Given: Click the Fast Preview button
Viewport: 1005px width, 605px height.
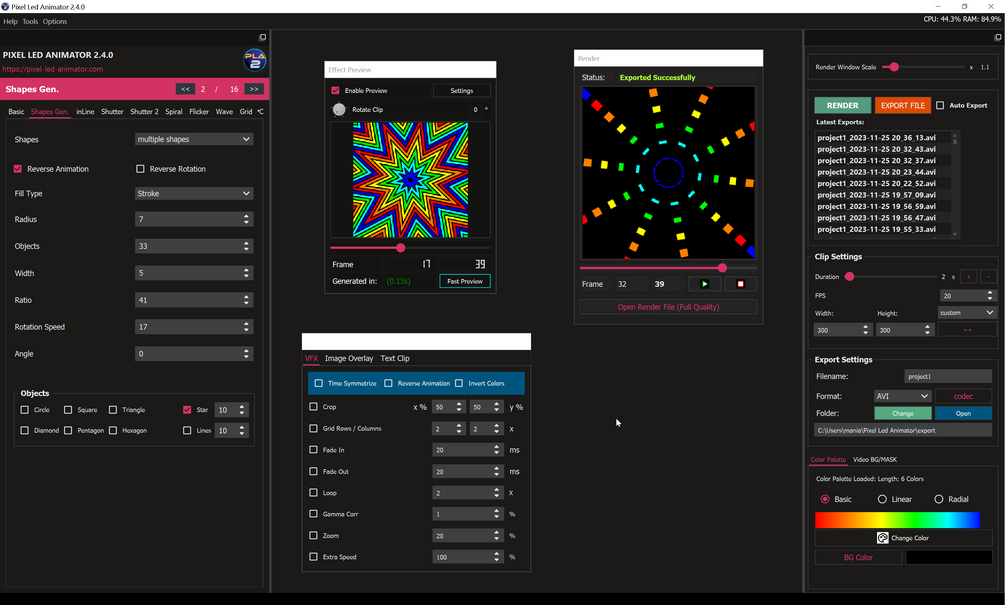Looking at the screenshot, I should [x=465, y=281].
